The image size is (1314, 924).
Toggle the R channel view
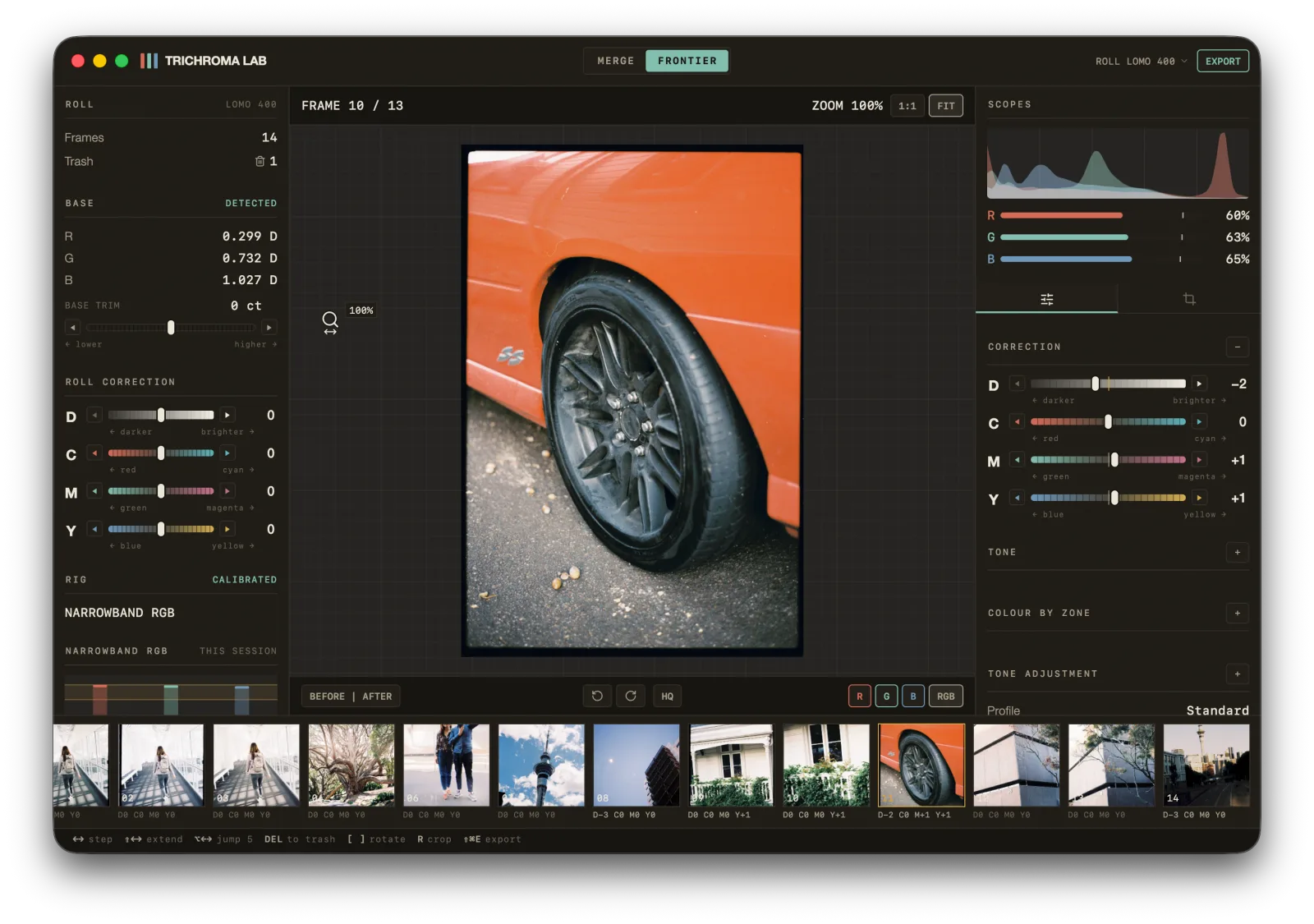[x=860, y=696]
